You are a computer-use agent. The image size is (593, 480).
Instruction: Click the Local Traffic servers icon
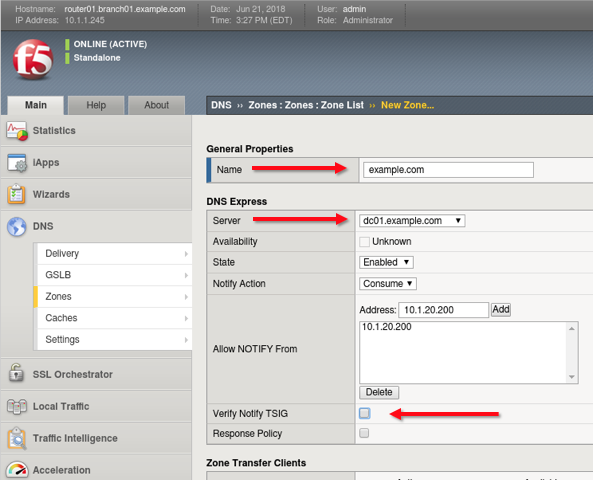[x=17, y=407]
